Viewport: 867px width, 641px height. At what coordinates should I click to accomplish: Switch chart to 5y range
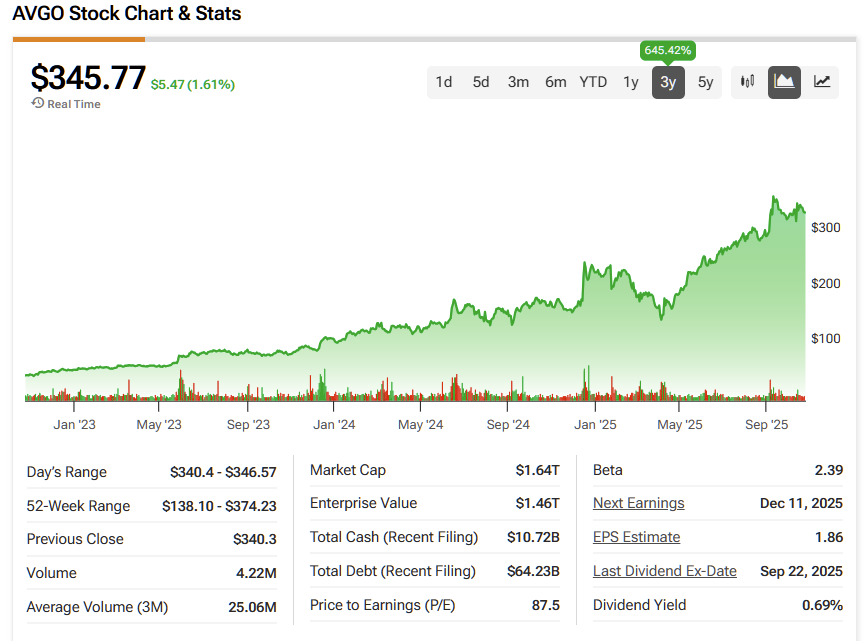coord(705,82)
